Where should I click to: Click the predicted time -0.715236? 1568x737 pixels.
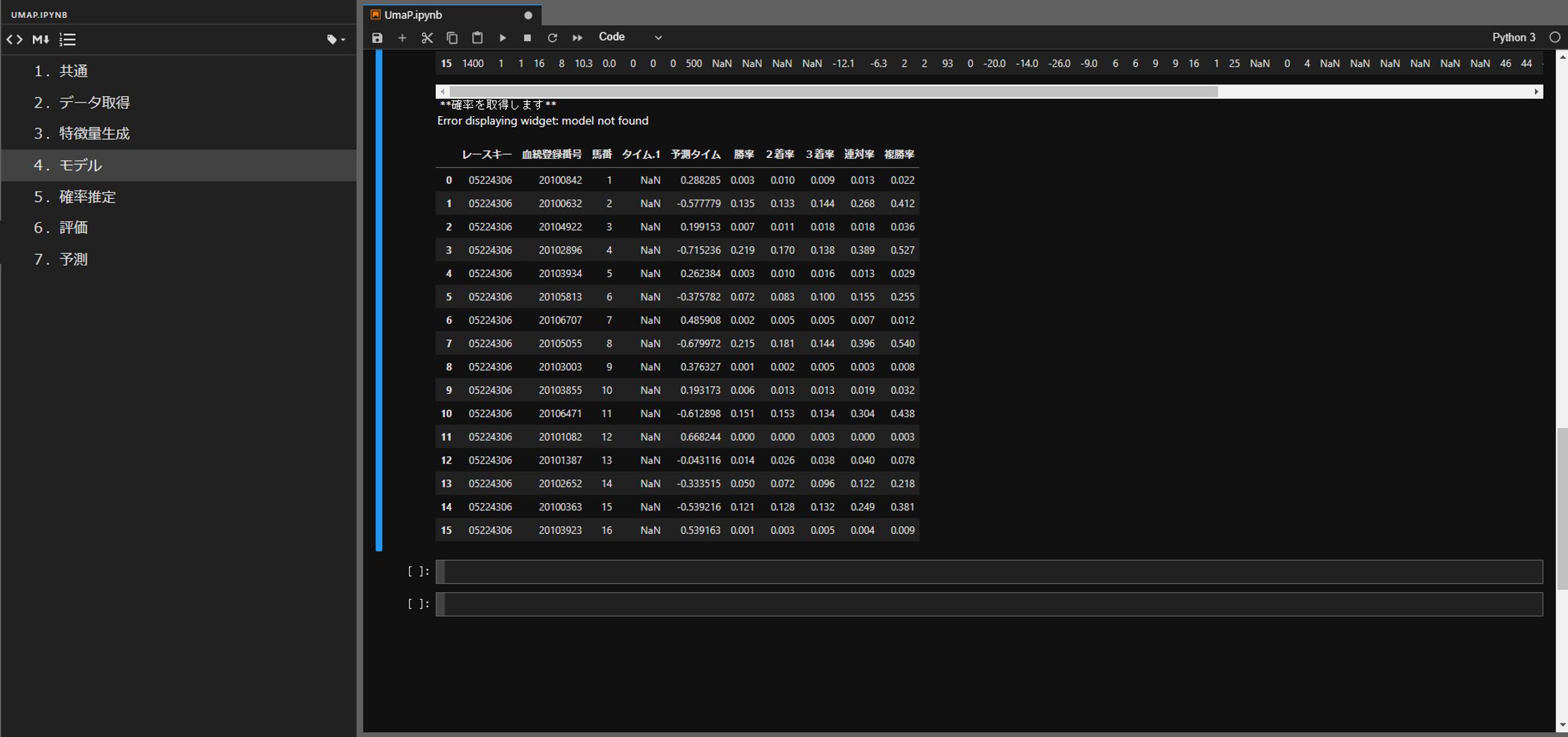click(699, 250)
